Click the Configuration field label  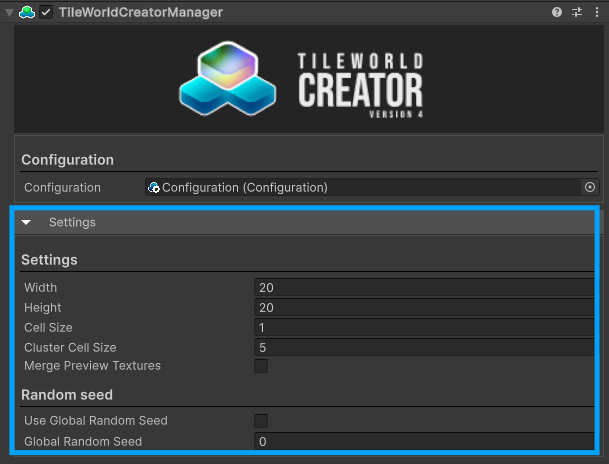pos(63,188)
